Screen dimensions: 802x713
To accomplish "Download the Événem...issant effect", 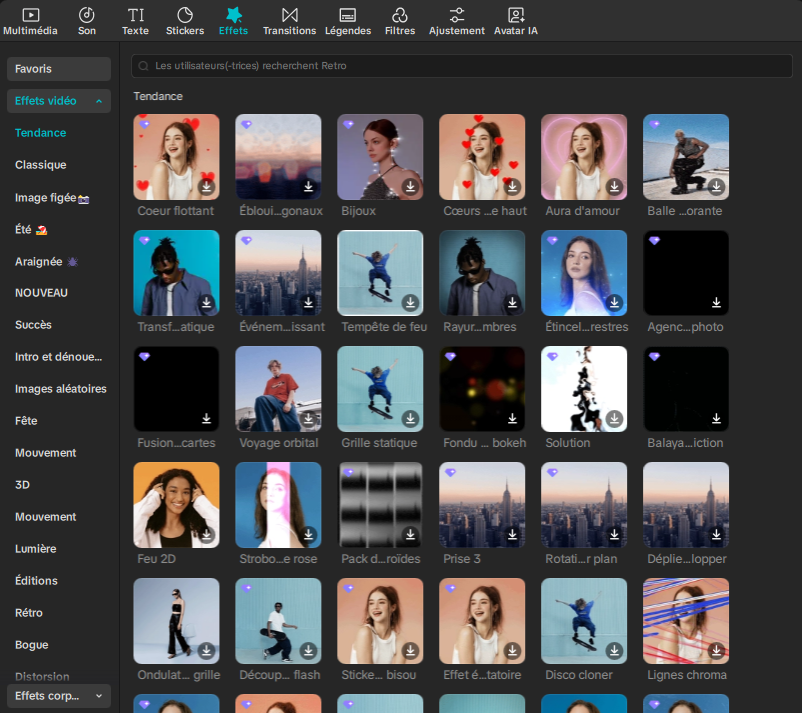I will [x=308, y=303].
